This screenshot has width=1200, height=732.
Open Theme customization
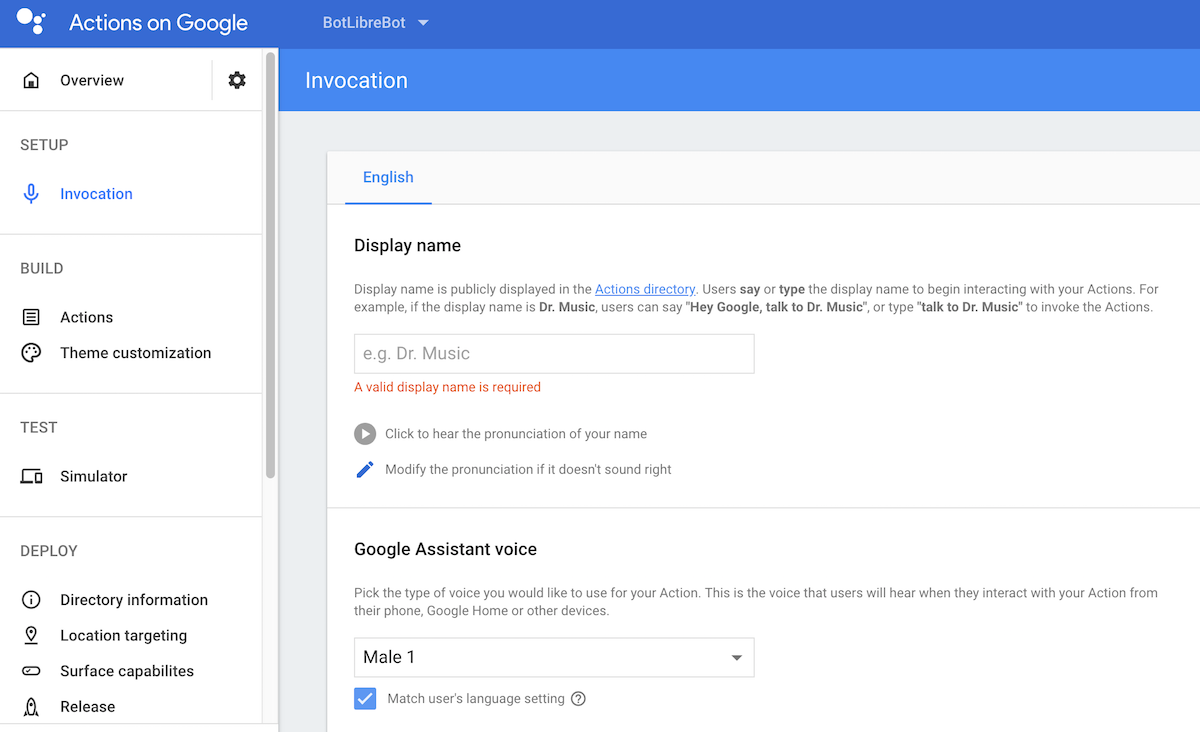point(136,353)
